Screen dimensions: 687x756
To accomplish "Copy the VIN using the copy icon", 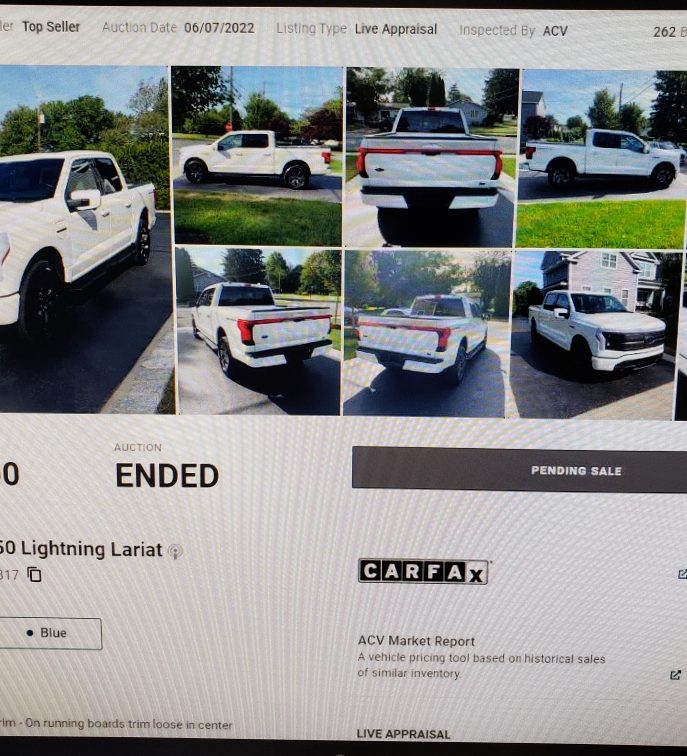I will click(x=34, y=574).
